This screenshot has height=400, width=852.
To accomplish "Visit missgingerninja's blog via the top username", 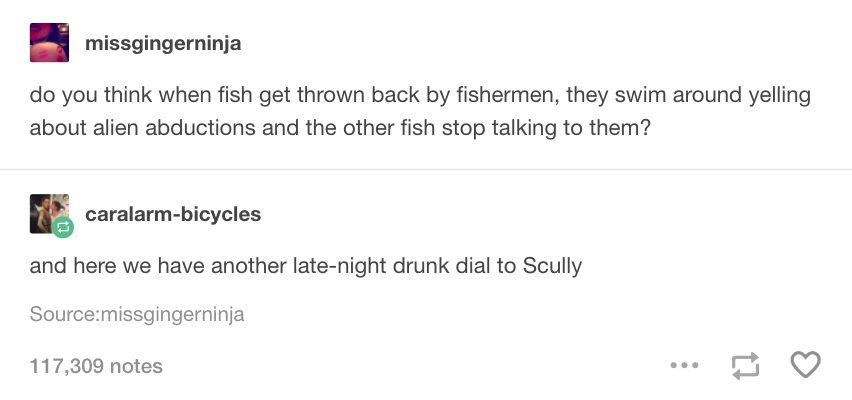I will [163, 43].
